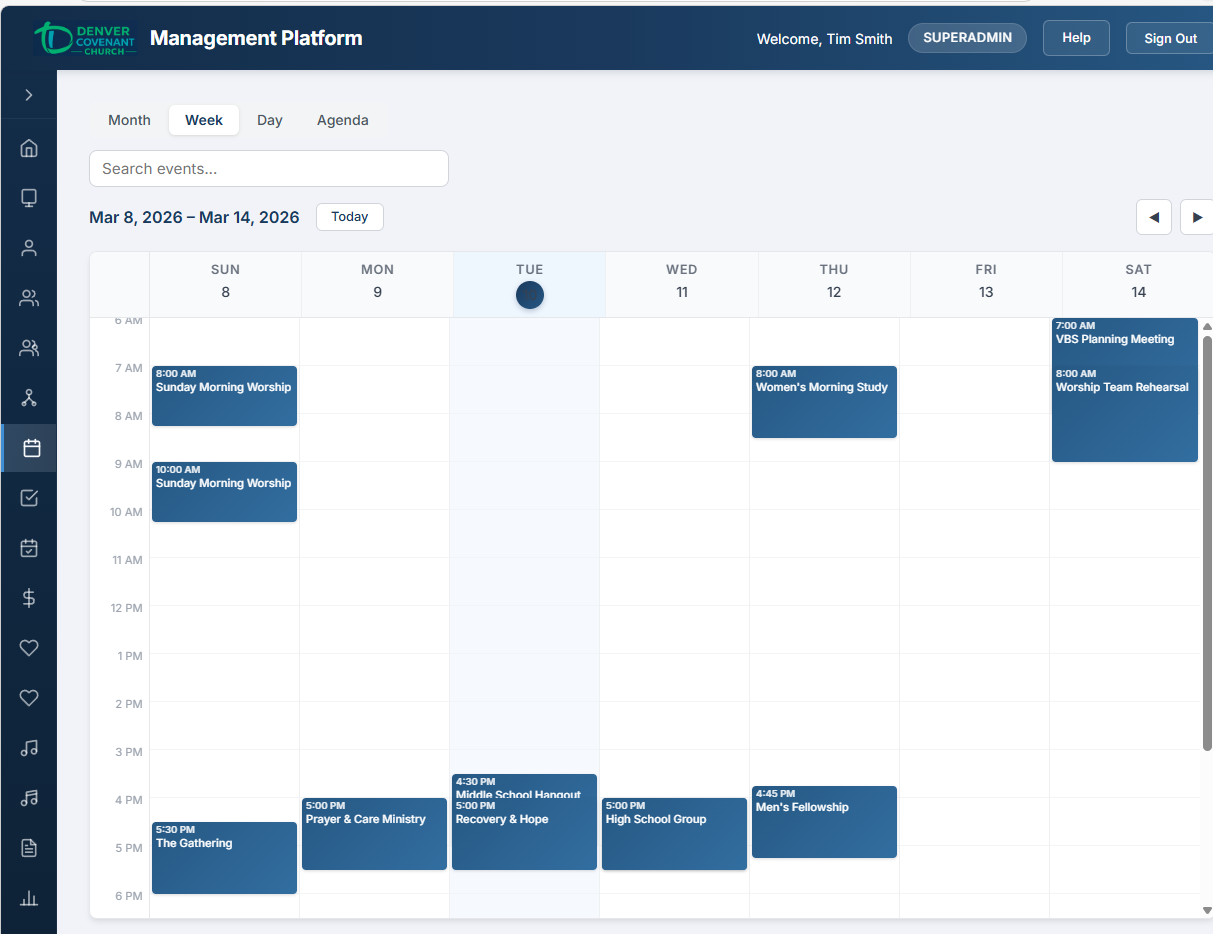Image resolution: width=1213 pixels, height=934 pixels.
Task: Click the Sign Out button
Action: [x=1169, y=38]
